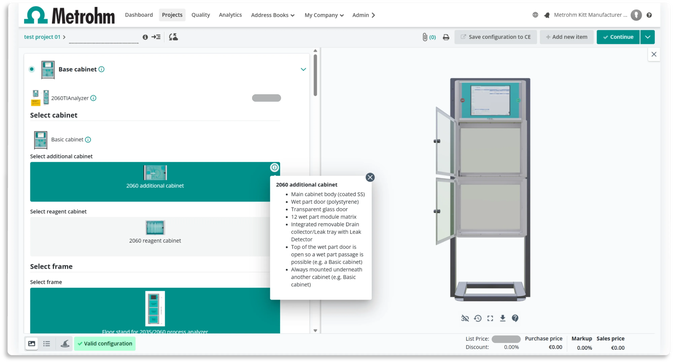Switch to the Projects tab
The image size is (674, 363).
(x=172, y=15)
